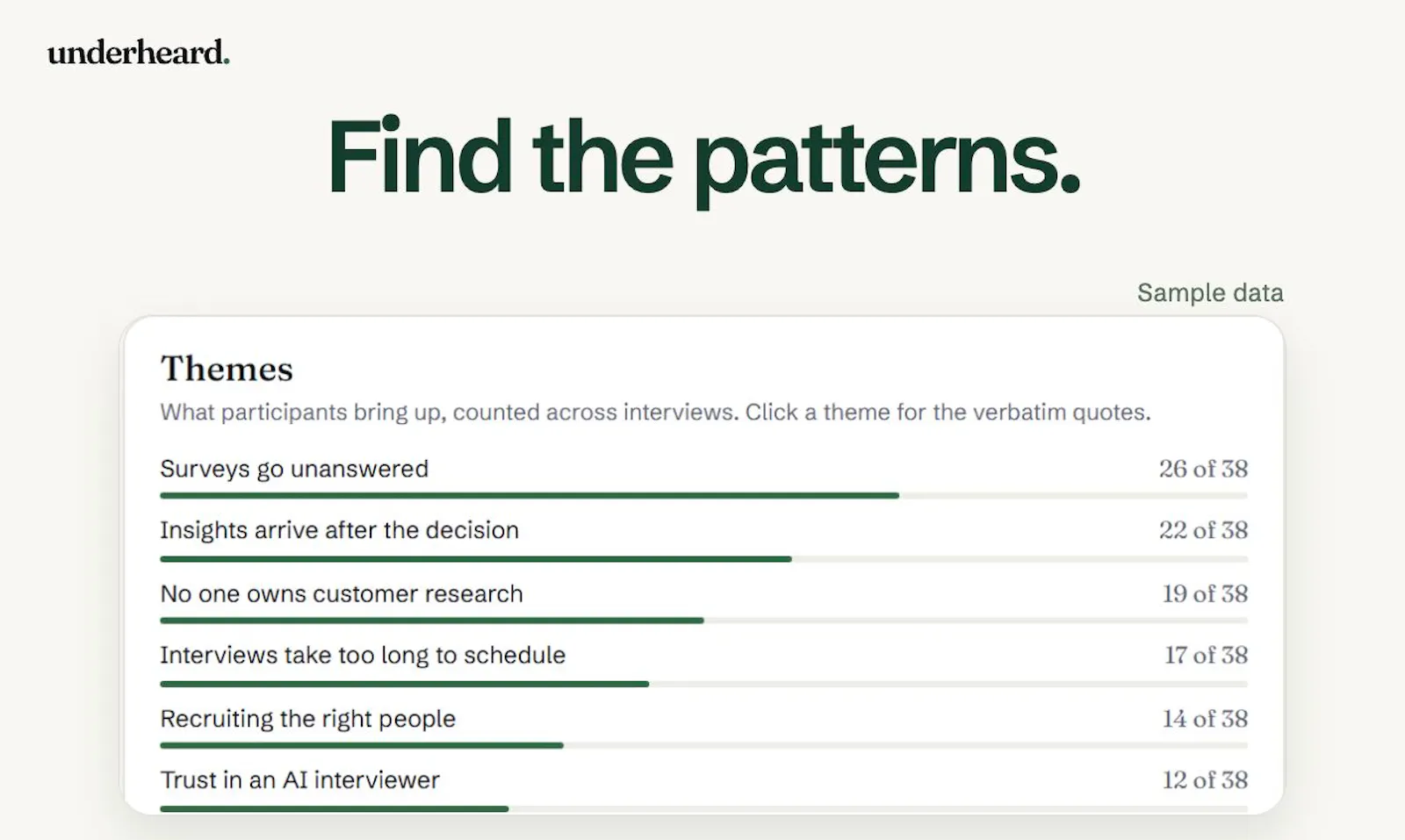Viewport: 1405px width, 840px height.
Task: Click the 26 of 38 count
Action: point(1203,469)
